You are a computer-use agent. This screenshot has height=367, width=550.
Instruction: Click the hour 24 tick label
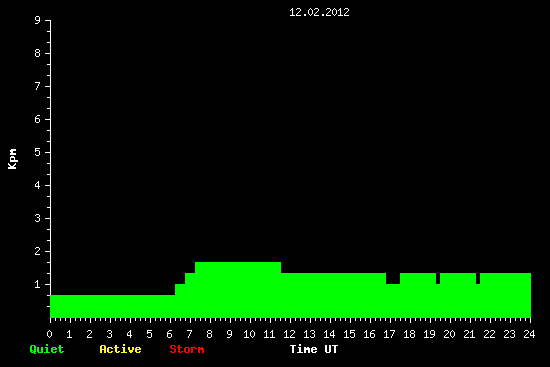[x=529, y=334]
